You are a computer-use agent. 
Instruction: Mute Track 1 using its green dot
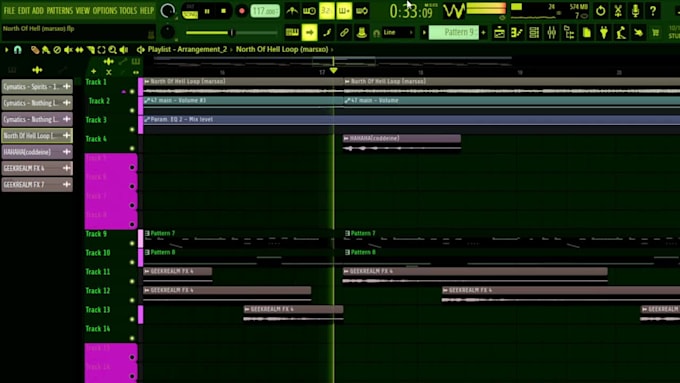click(x=132, y=92)
